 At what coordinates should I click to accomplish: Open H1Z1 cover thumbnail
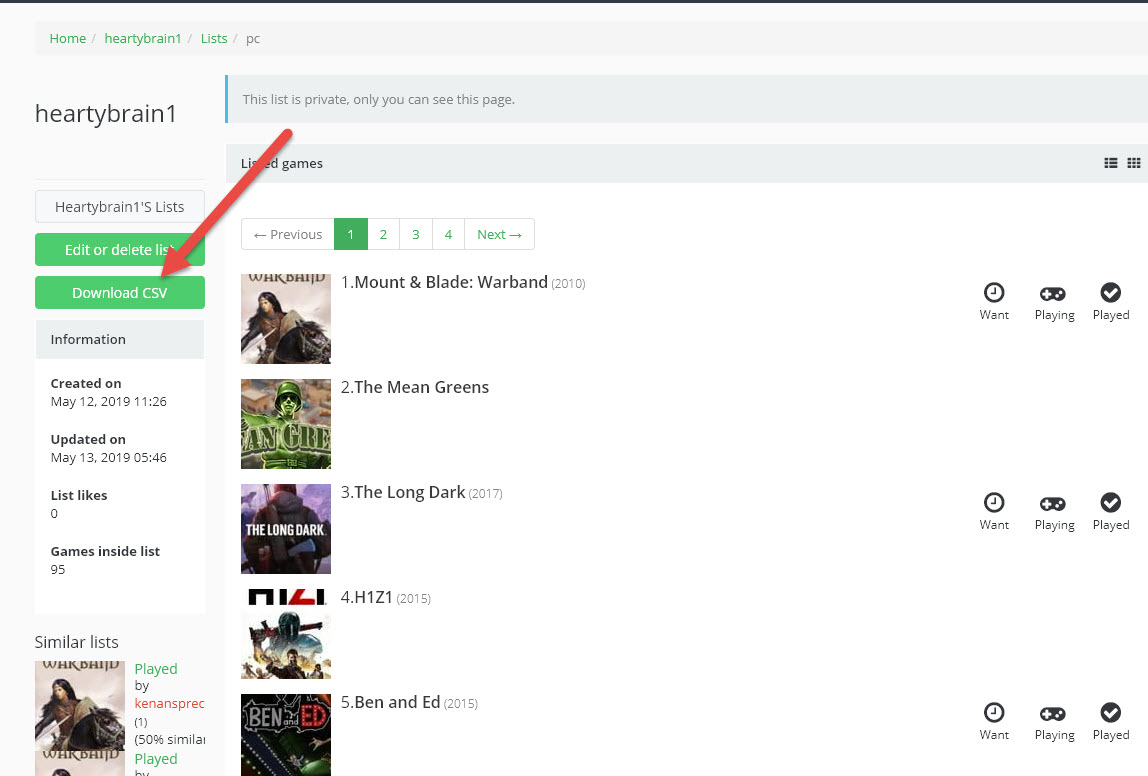click(x=286, y=634)
